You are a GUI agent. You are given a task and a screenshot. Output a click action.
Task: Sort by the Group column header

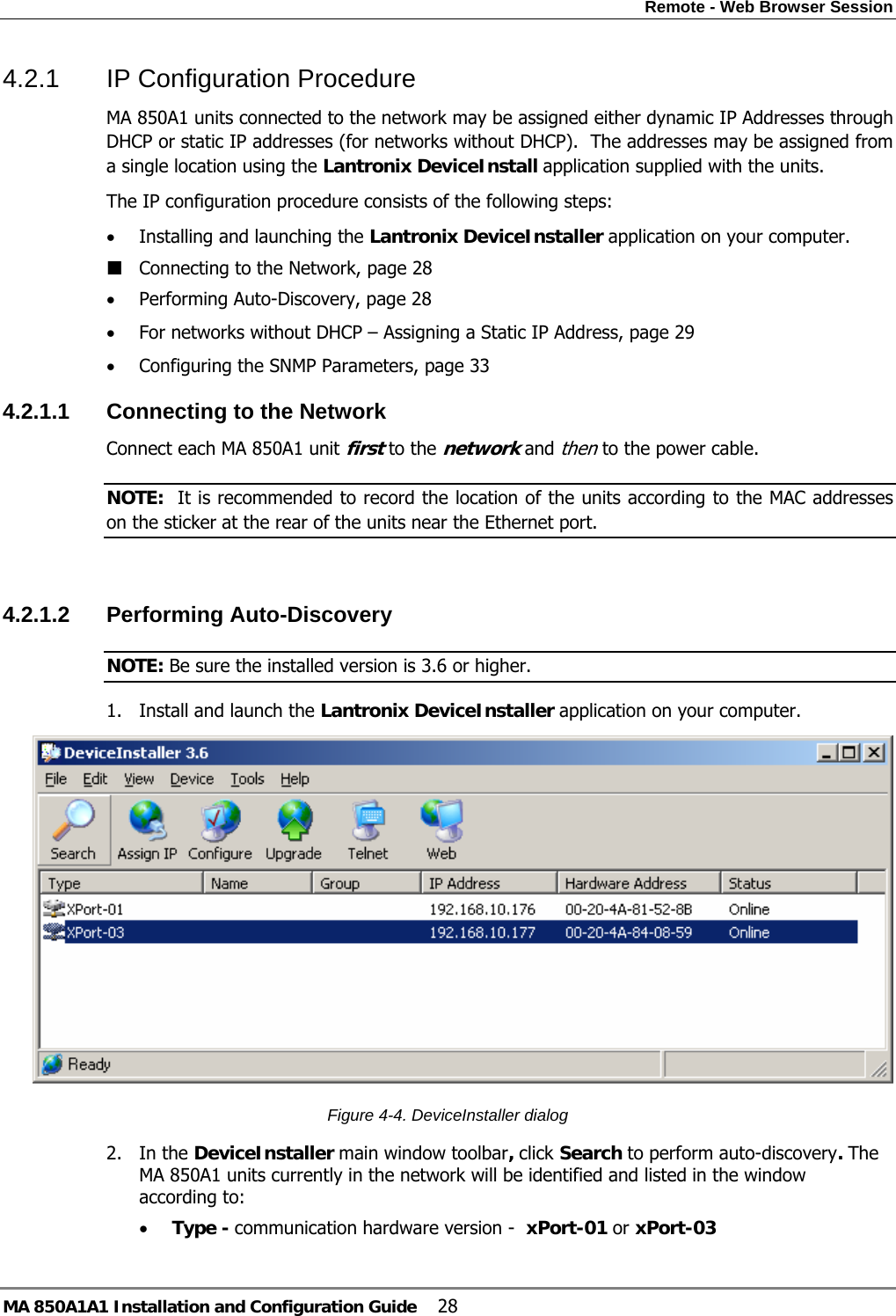coord(367,882)
